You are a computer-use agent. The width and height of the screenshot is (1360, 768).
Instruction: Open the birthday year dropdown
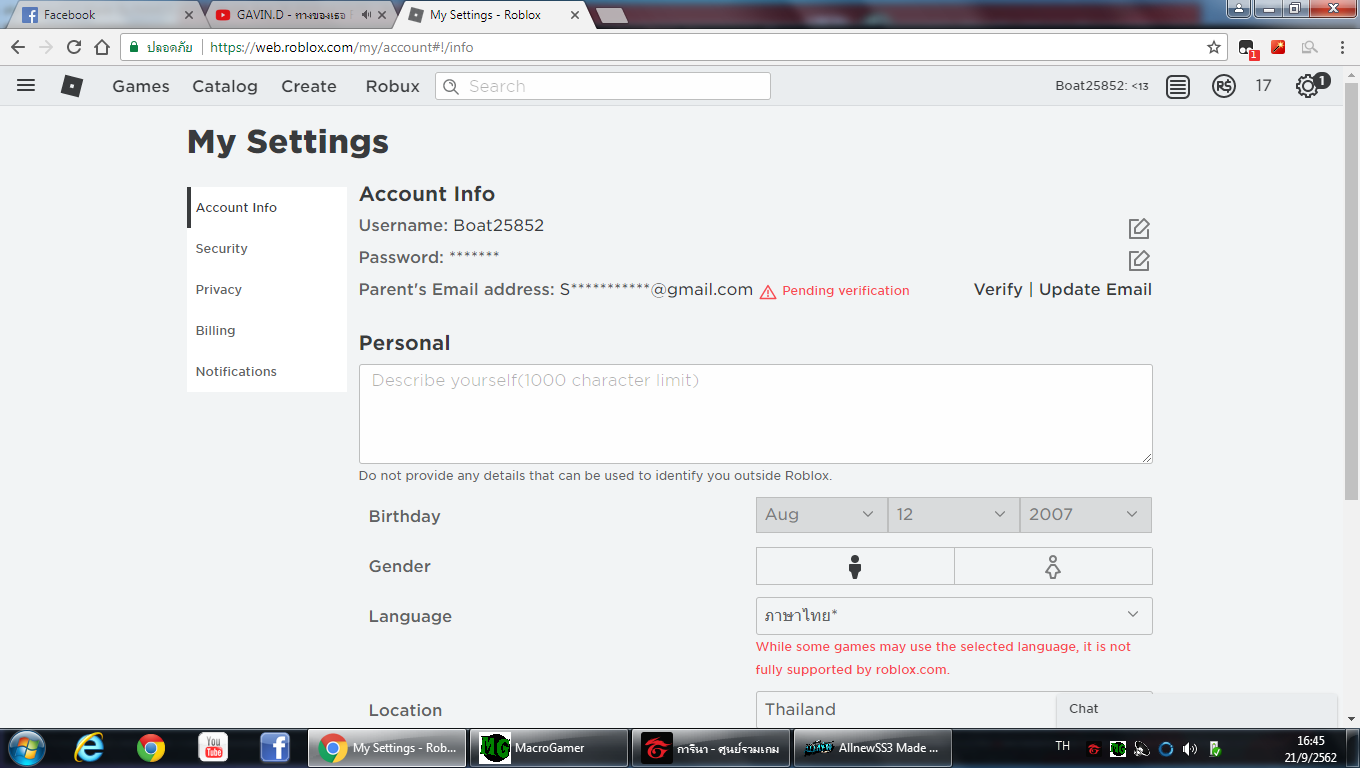pos(1085,515)
